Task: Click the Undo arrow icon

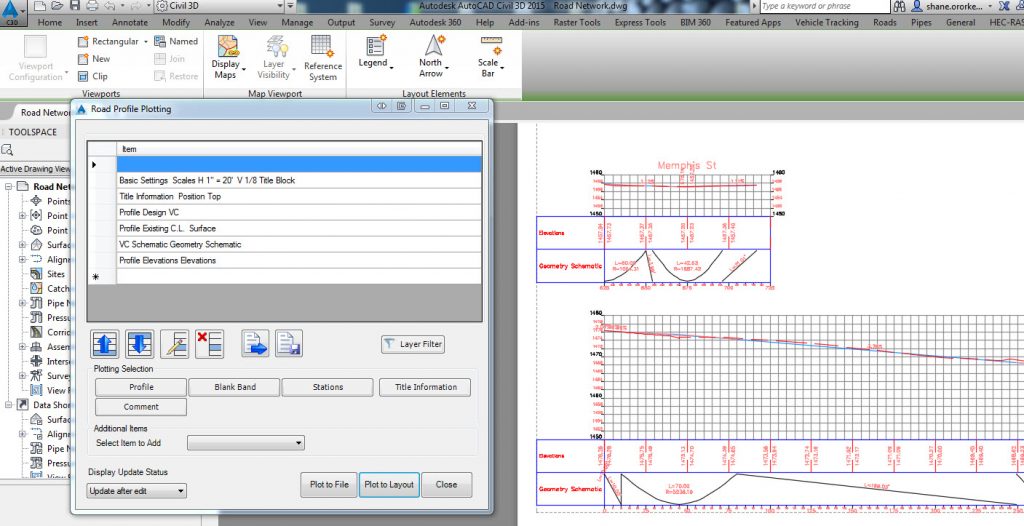Action: pyautogui.click(x=109, y=6)
